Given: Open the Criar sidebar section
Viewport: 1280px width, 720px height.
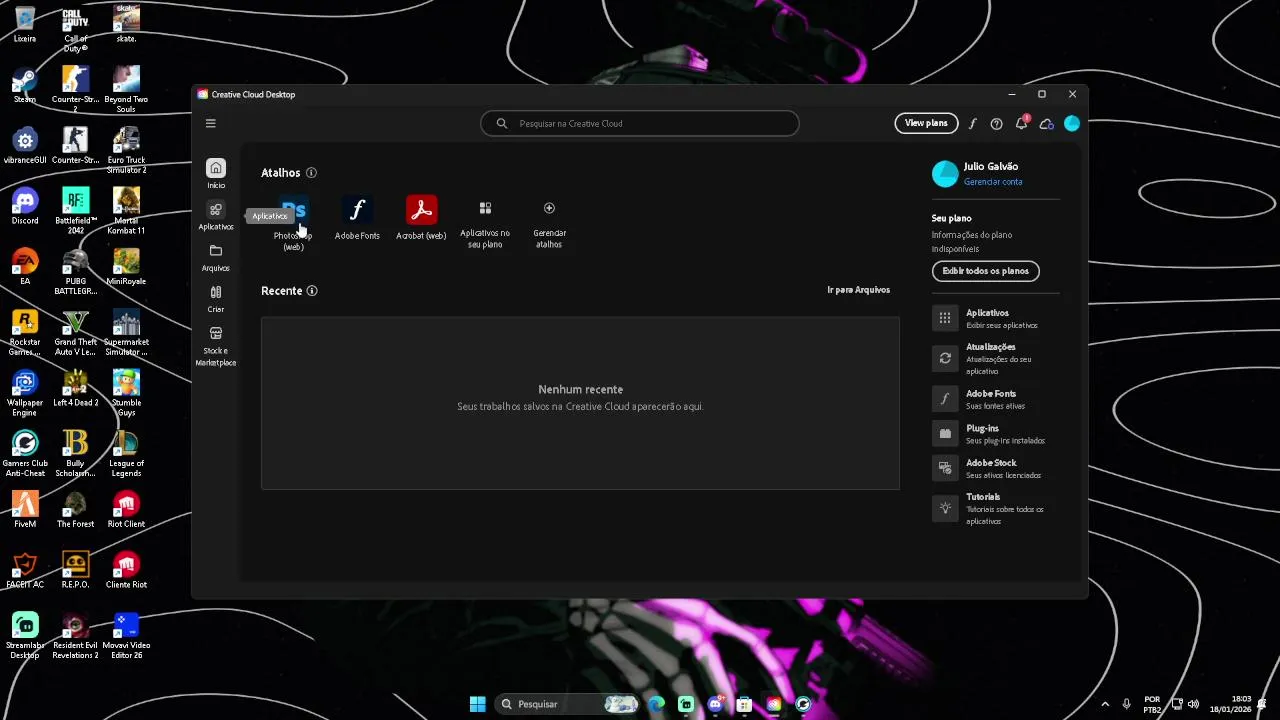Looking at the screenshot, I should coord(216,298).
